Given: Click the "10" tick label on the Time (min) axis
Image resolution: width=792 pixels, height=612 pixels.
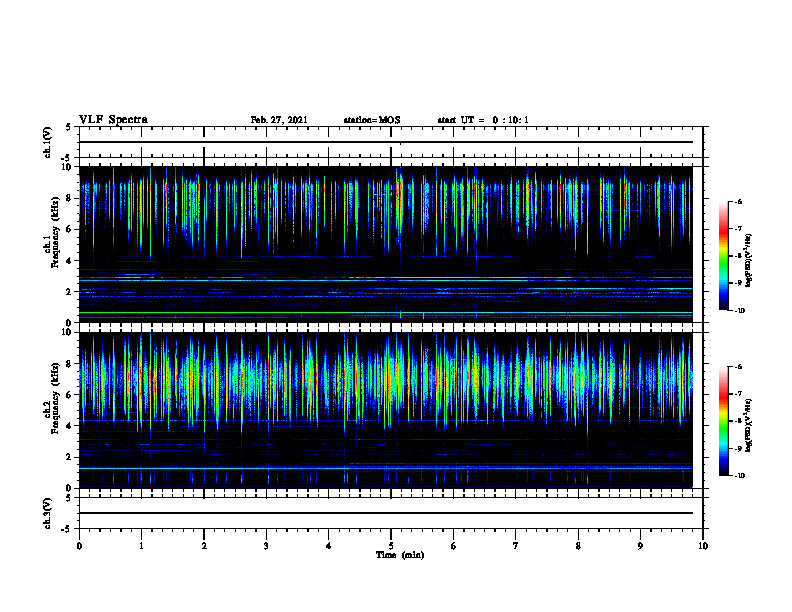Looking at the screenshot, I should [x=703, y=546].
